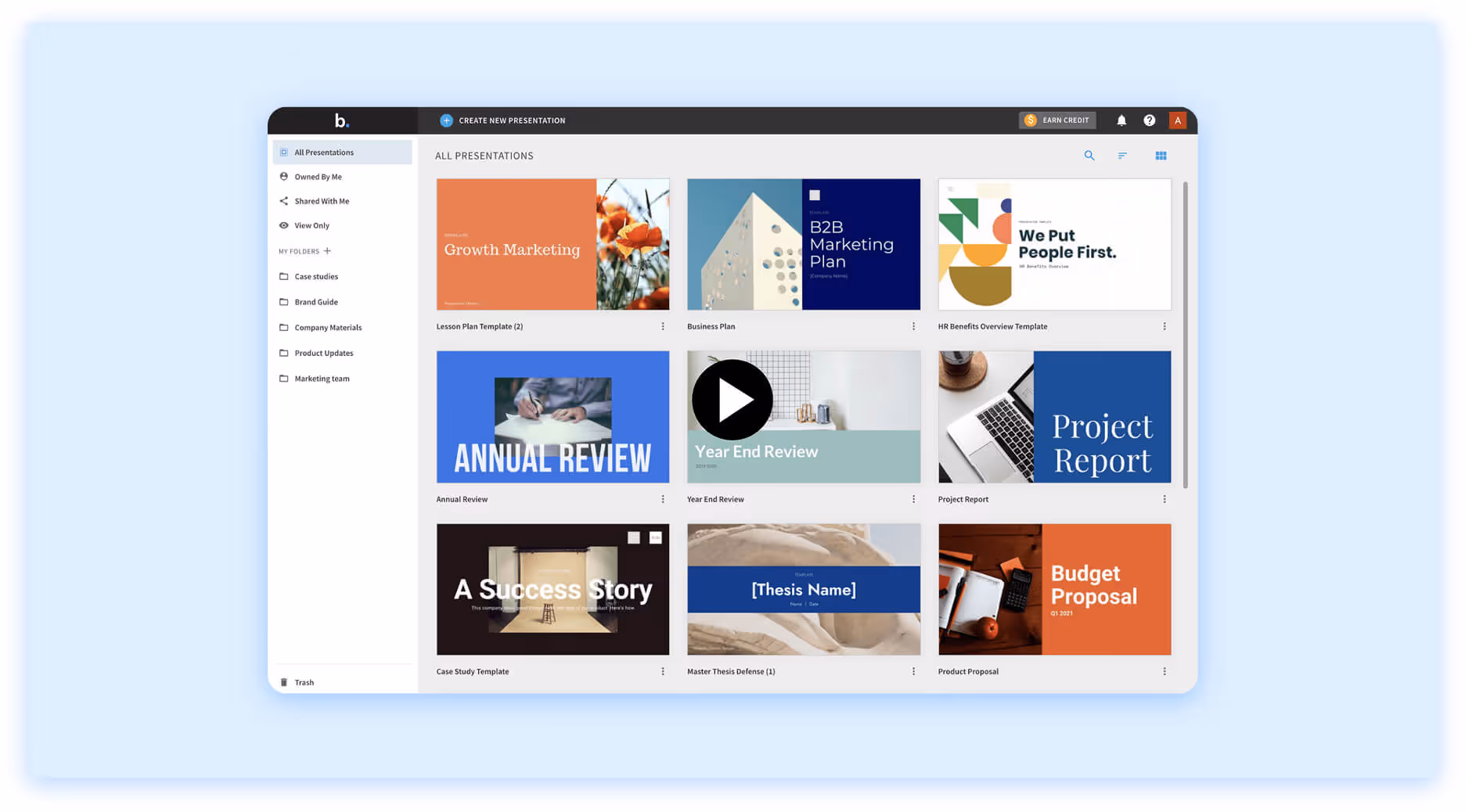Screen dimensions: 1465x812
Task: Open the Case studies folder
Action: pyautogui.click(x=316, y=276)
